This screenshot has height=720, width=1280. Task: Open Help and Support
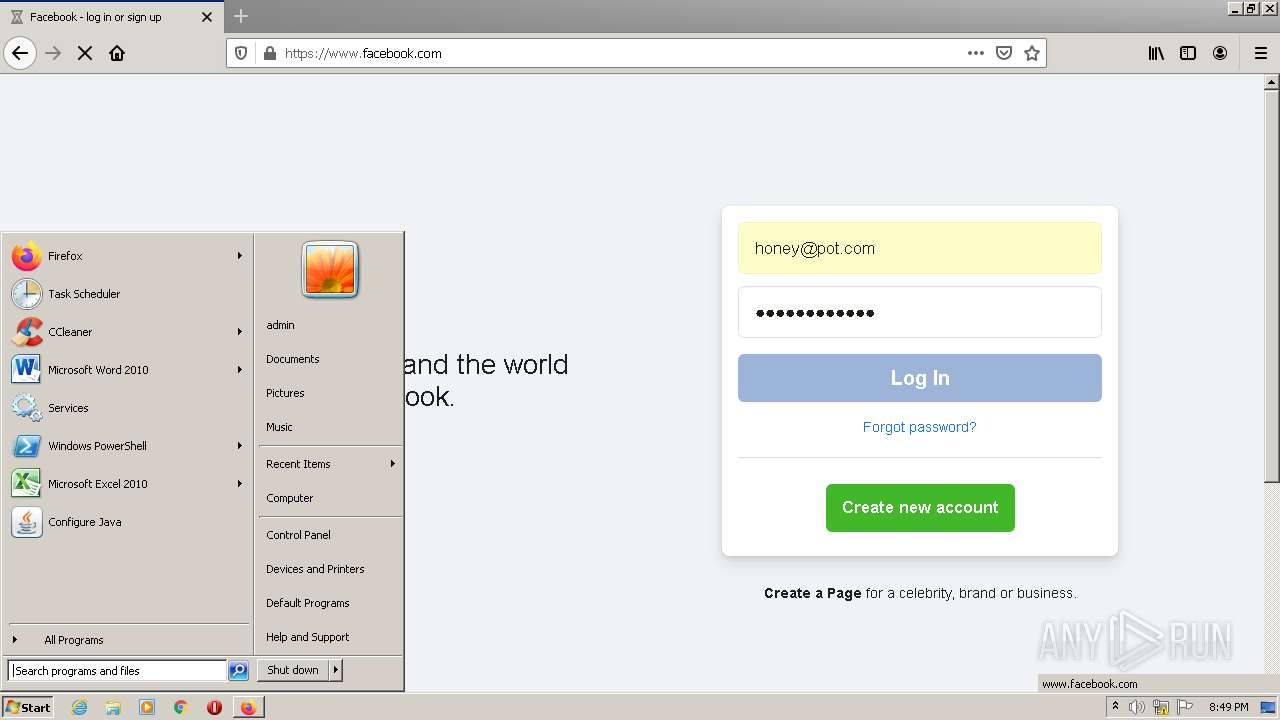[x=330, y=637]
